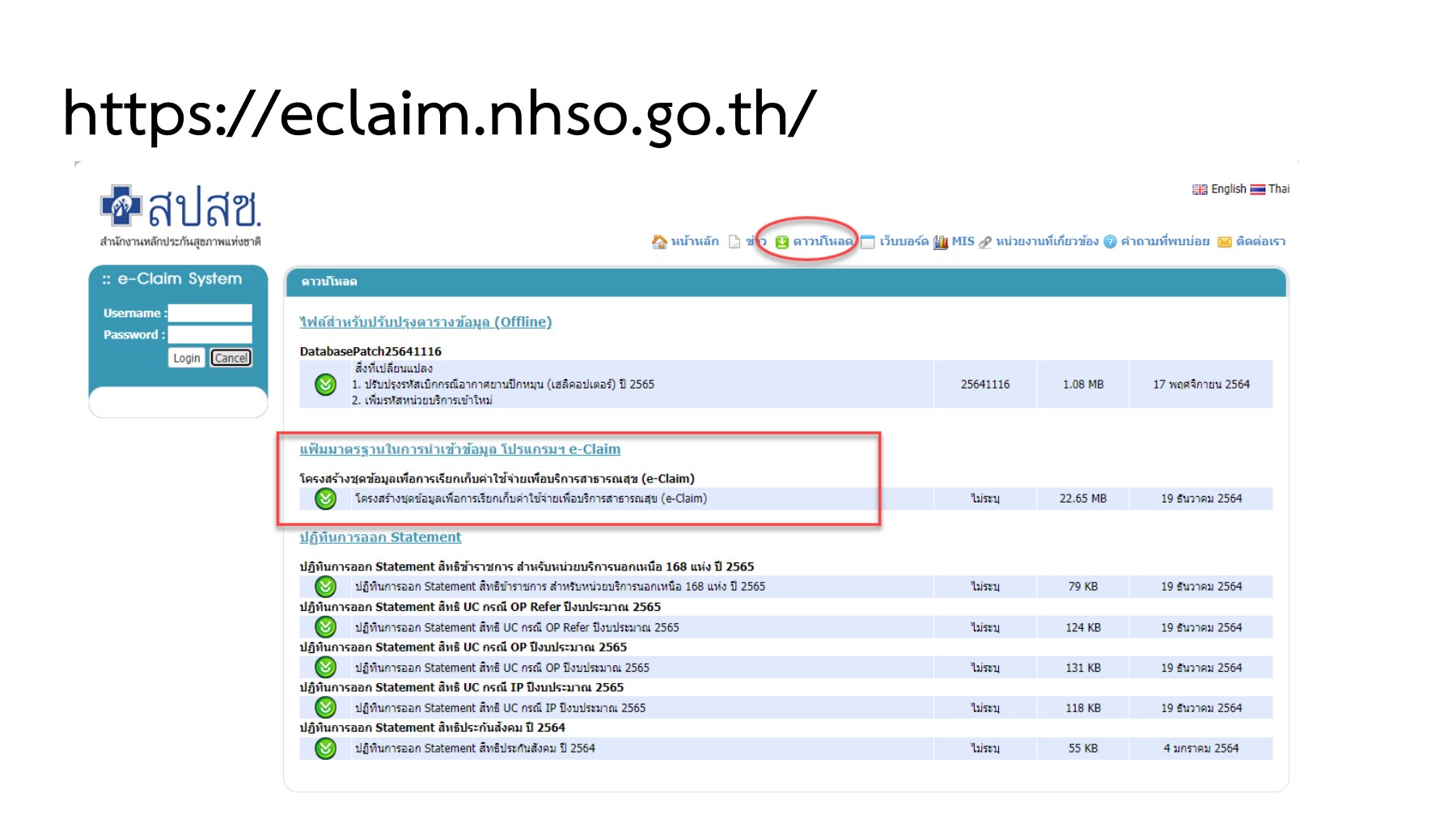Open the ปฏิทินการออก Statement link
The image size is (1456, 819).
click(x=379, y=537)
